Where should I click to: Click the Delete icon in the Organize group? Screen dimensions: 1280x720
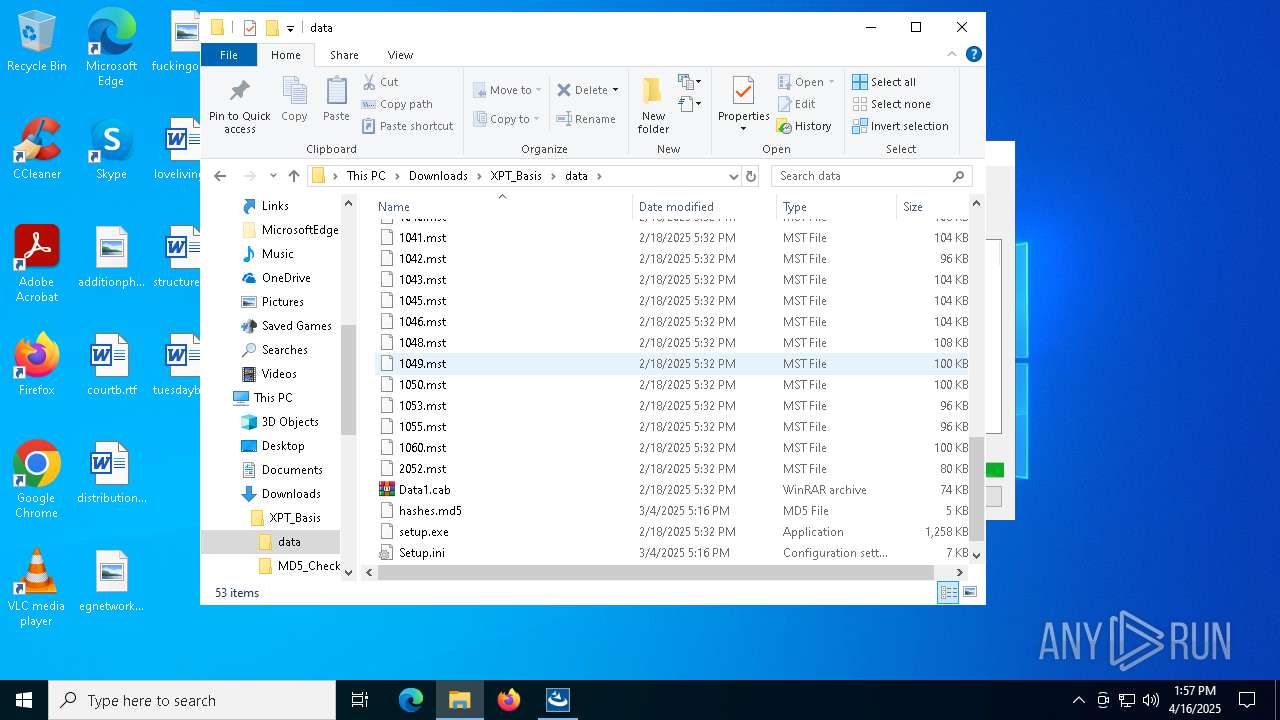click(x=565, y=90)
